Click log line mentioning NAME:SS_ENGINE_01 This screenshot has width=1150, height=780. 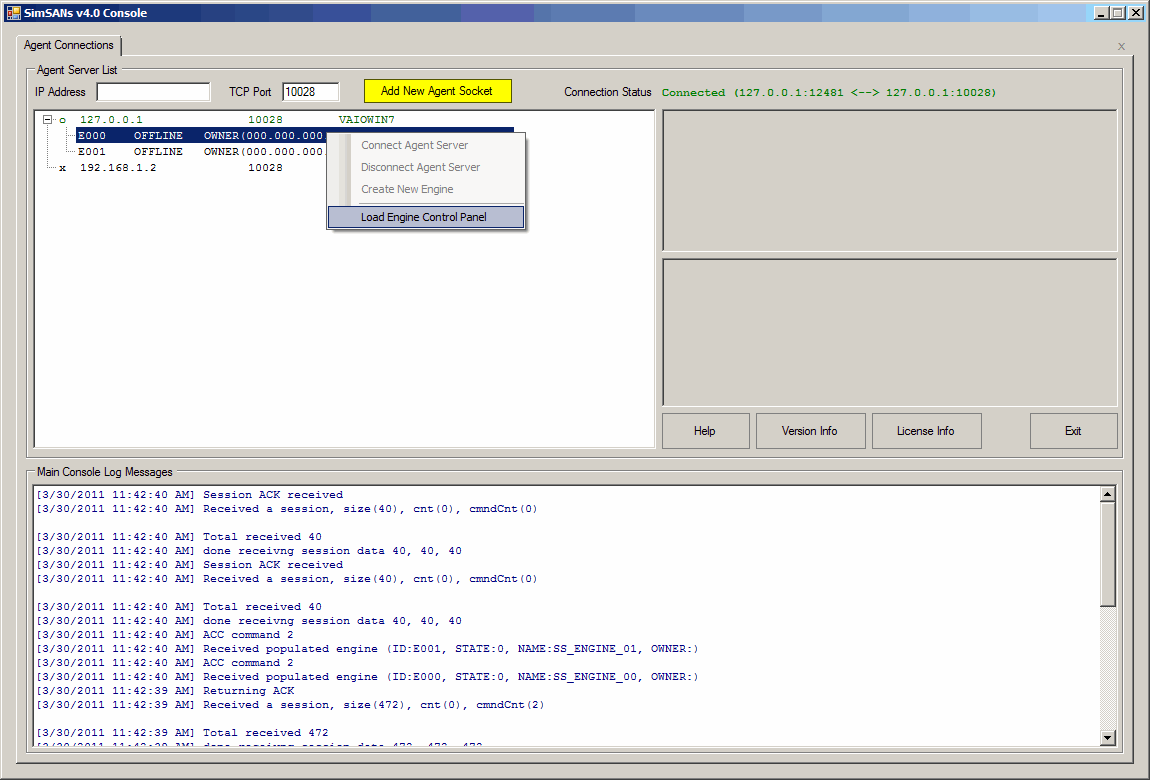click(x=367, y=649)
